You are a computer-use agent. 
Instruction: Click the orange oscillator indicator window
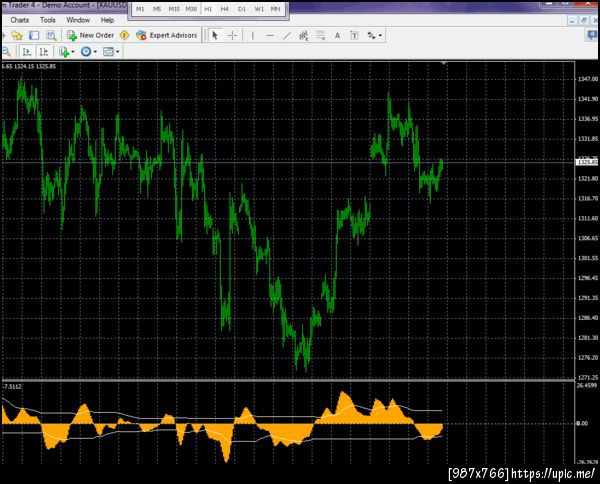pyautogui.click(x=288, y=423)
